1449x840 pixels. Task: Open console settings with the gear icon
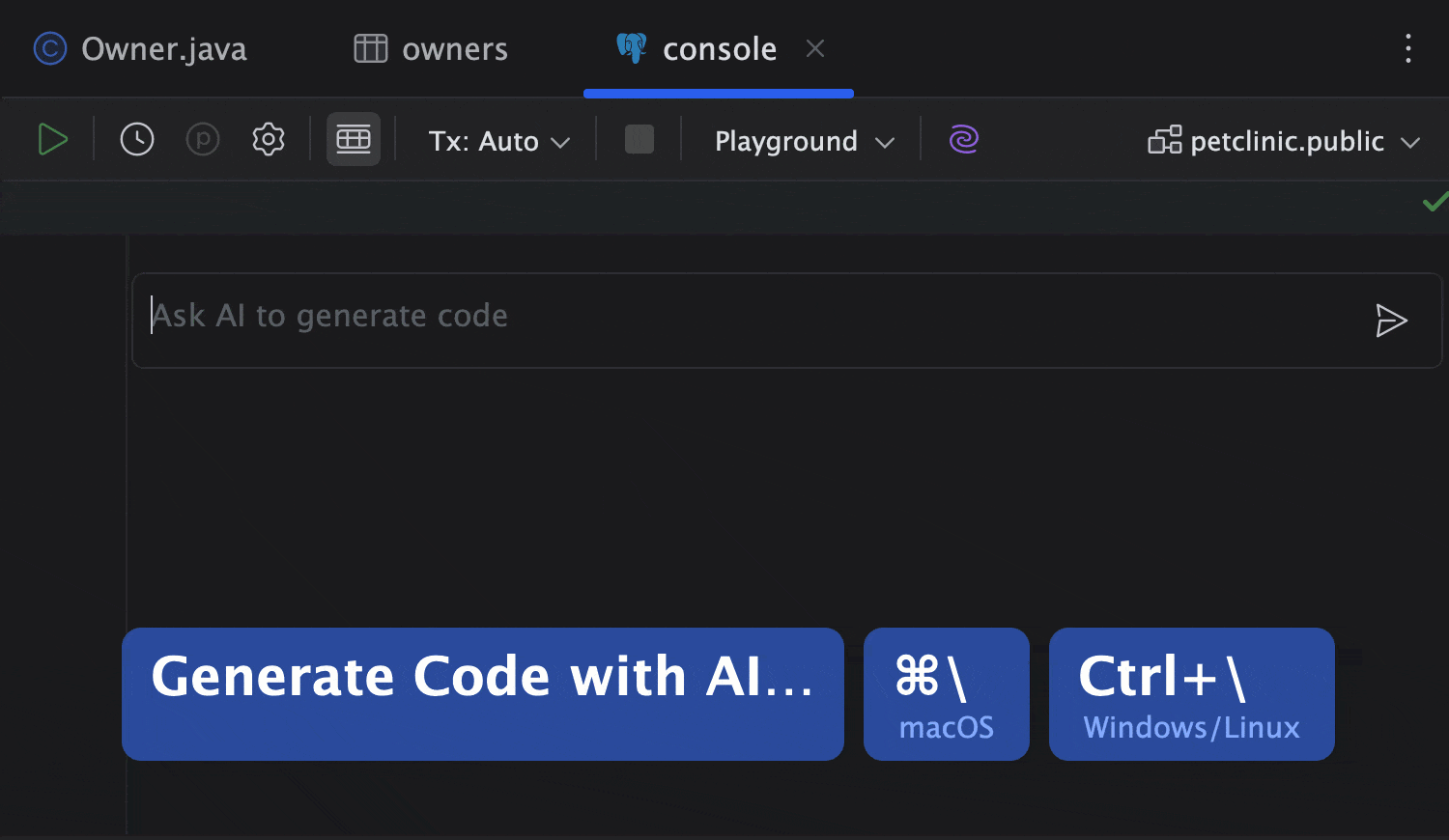click(269, 140)
